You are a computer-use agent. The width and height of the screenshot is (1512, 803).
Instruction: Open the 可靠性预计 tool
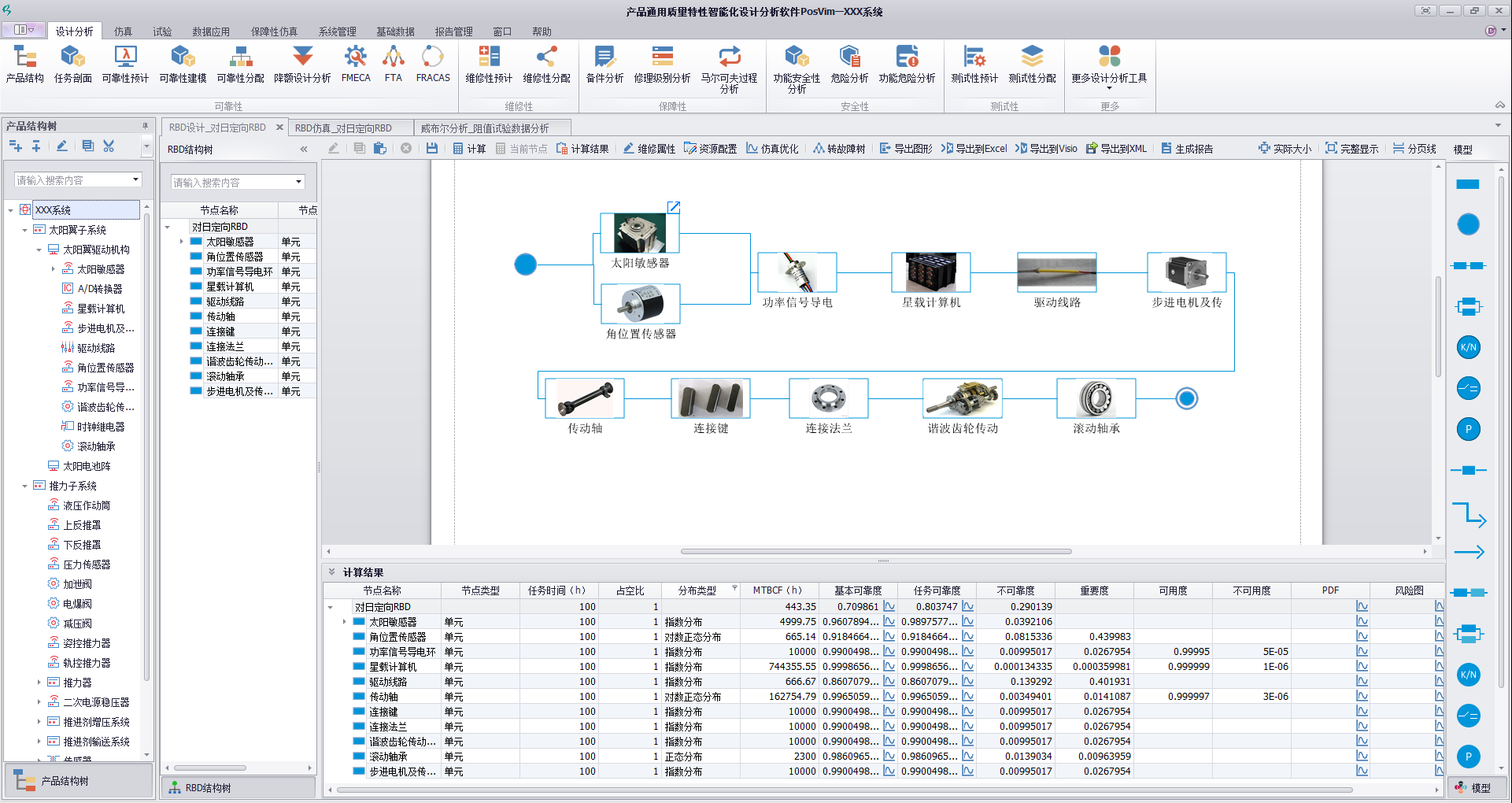tap(125, 64)
